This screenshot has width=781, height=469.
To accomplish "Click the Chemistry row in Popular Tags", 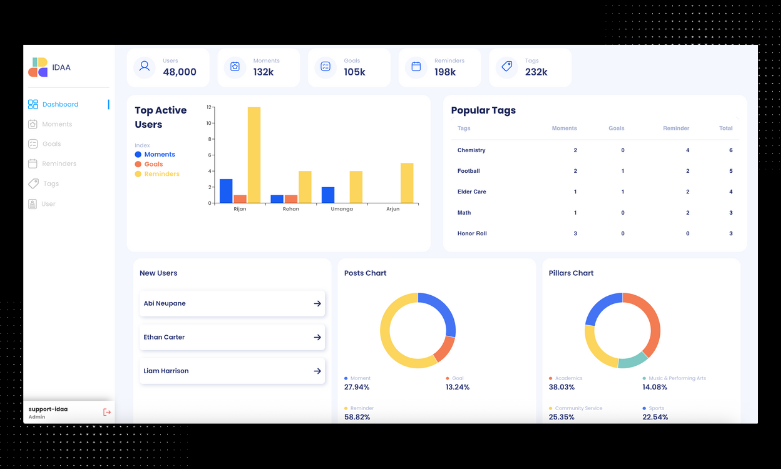I will (594, 150).
